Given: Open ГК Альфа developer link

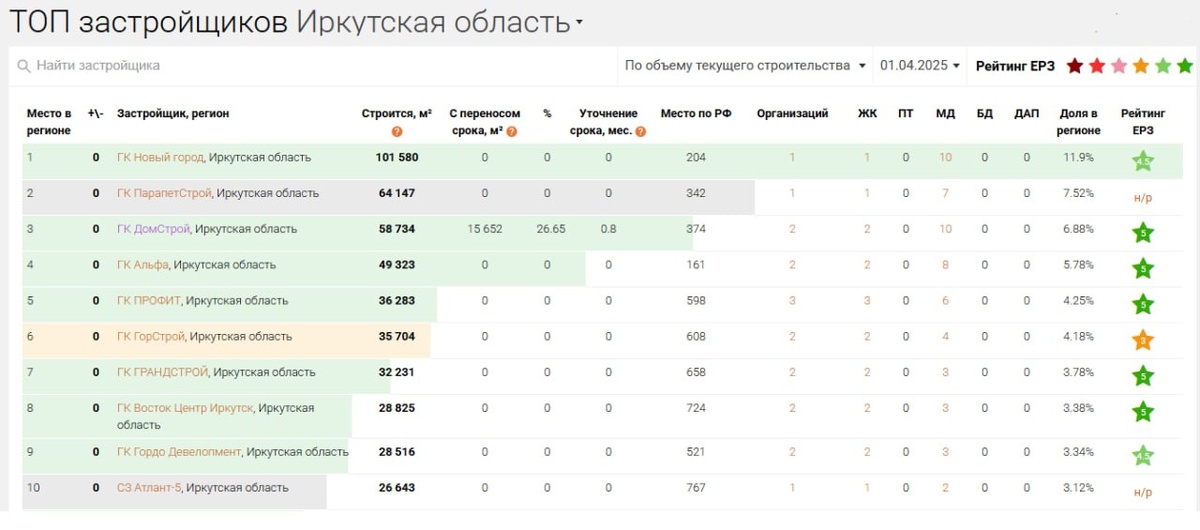Looking at the screenshot, I should [142, 265].
